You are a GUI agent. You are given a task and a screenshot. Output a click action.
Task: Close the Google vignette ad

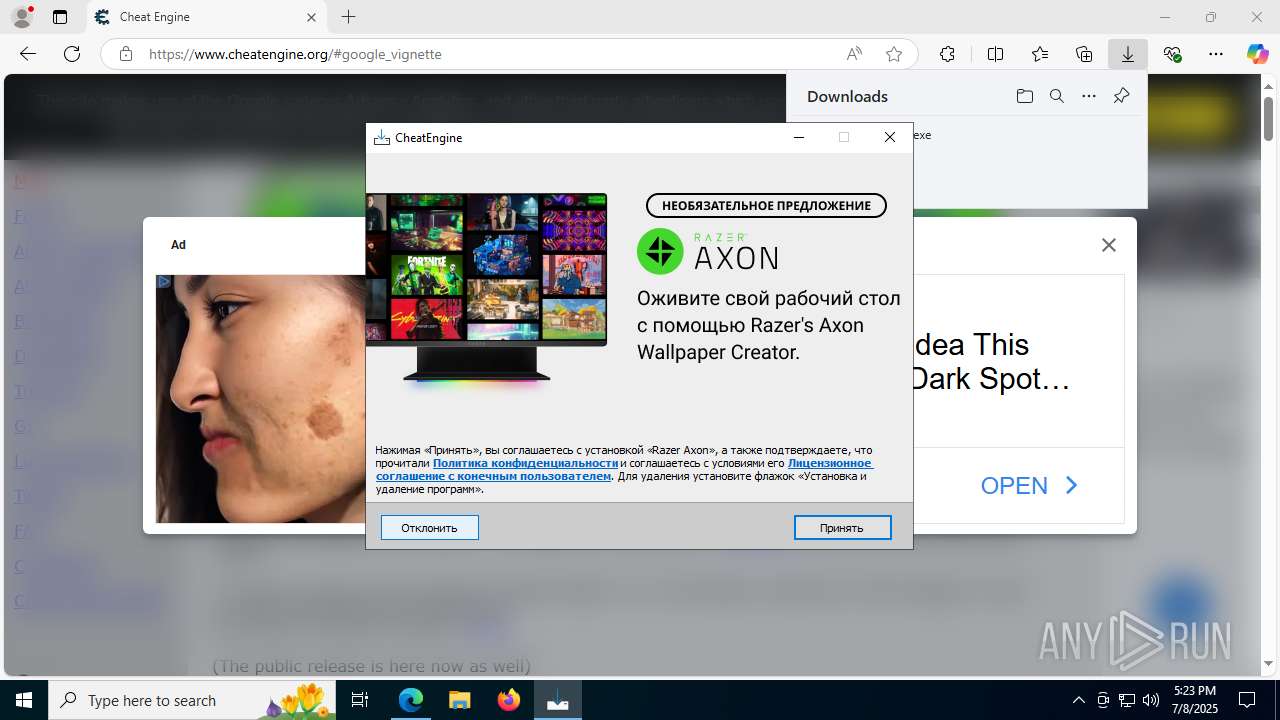[x=1108, y=245]
